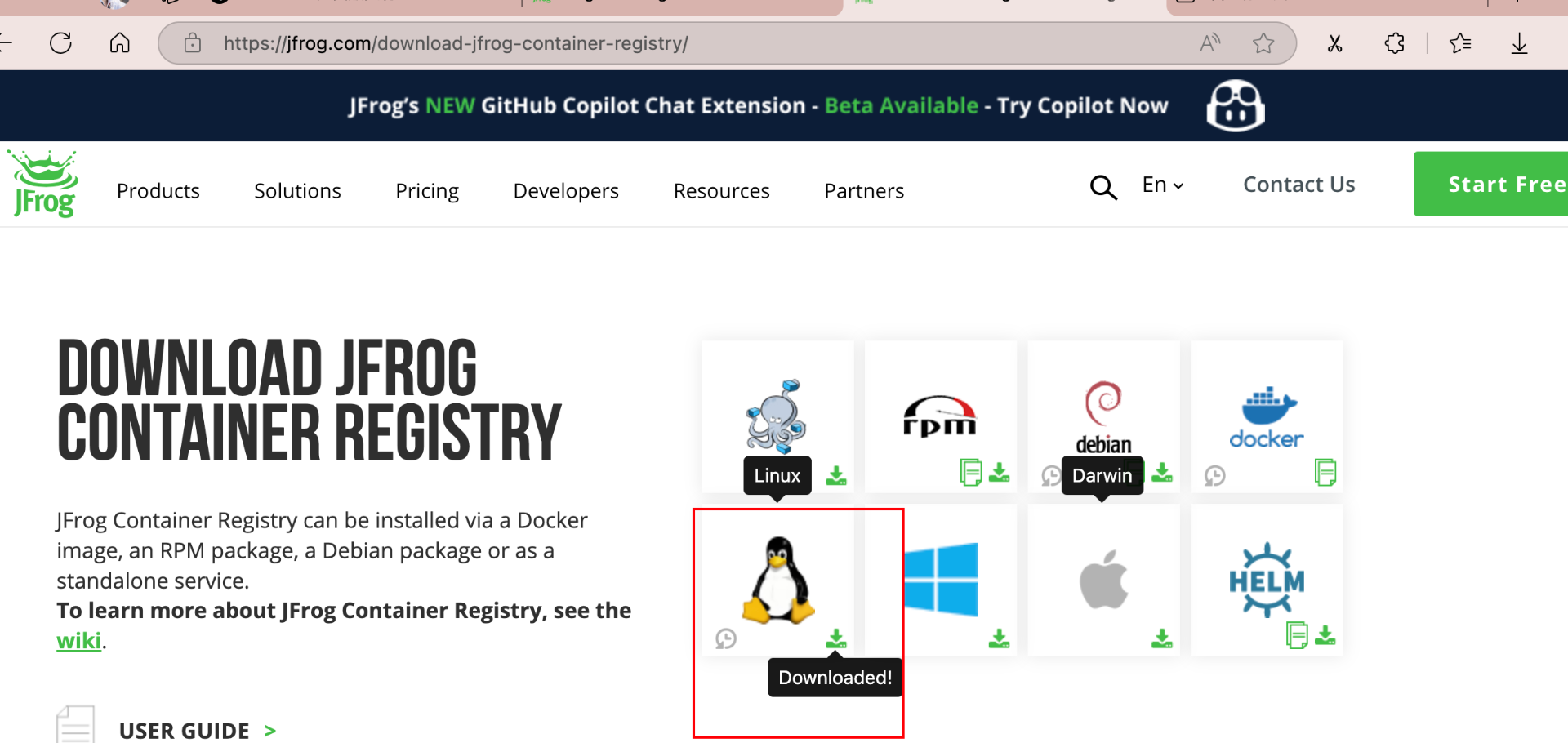
Task: Click the Helm tile's download icon
Action: pos(1325,635)
